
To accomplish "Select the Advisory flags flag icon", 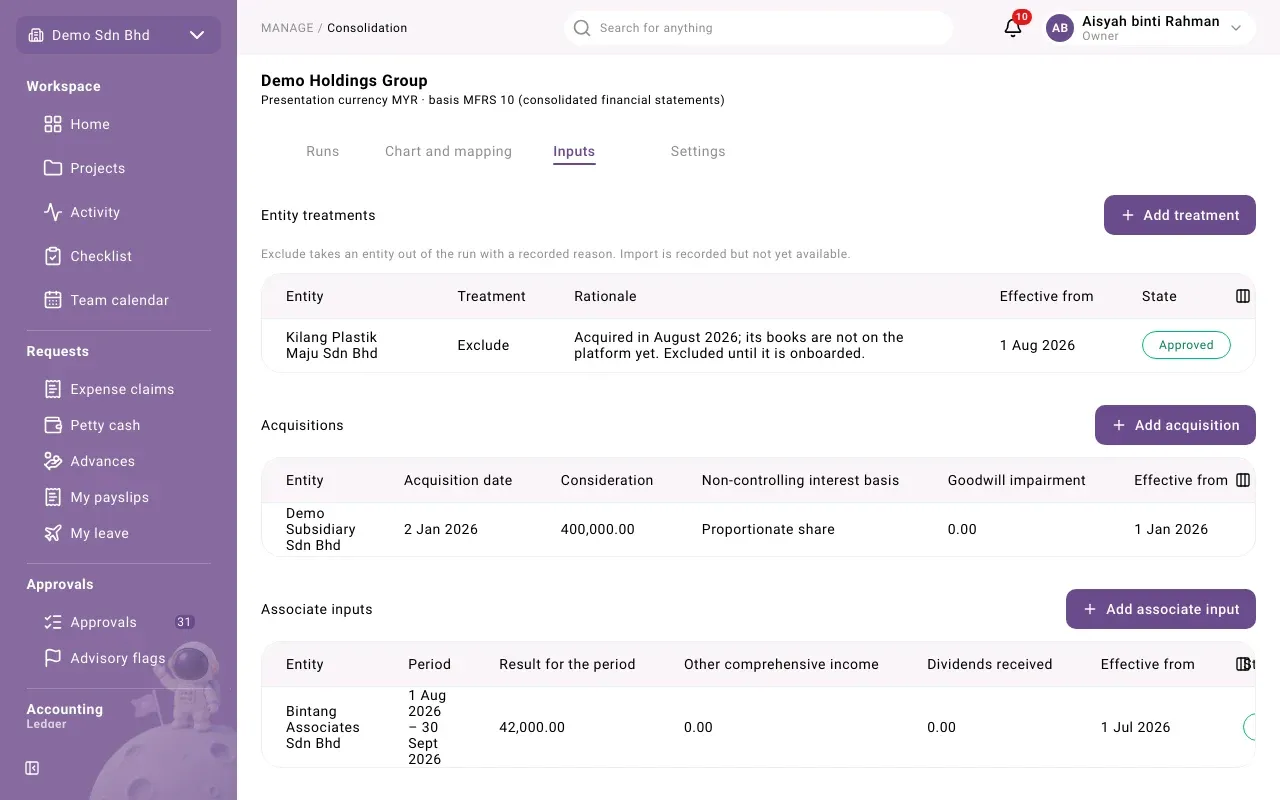I will tap(53, 658).
